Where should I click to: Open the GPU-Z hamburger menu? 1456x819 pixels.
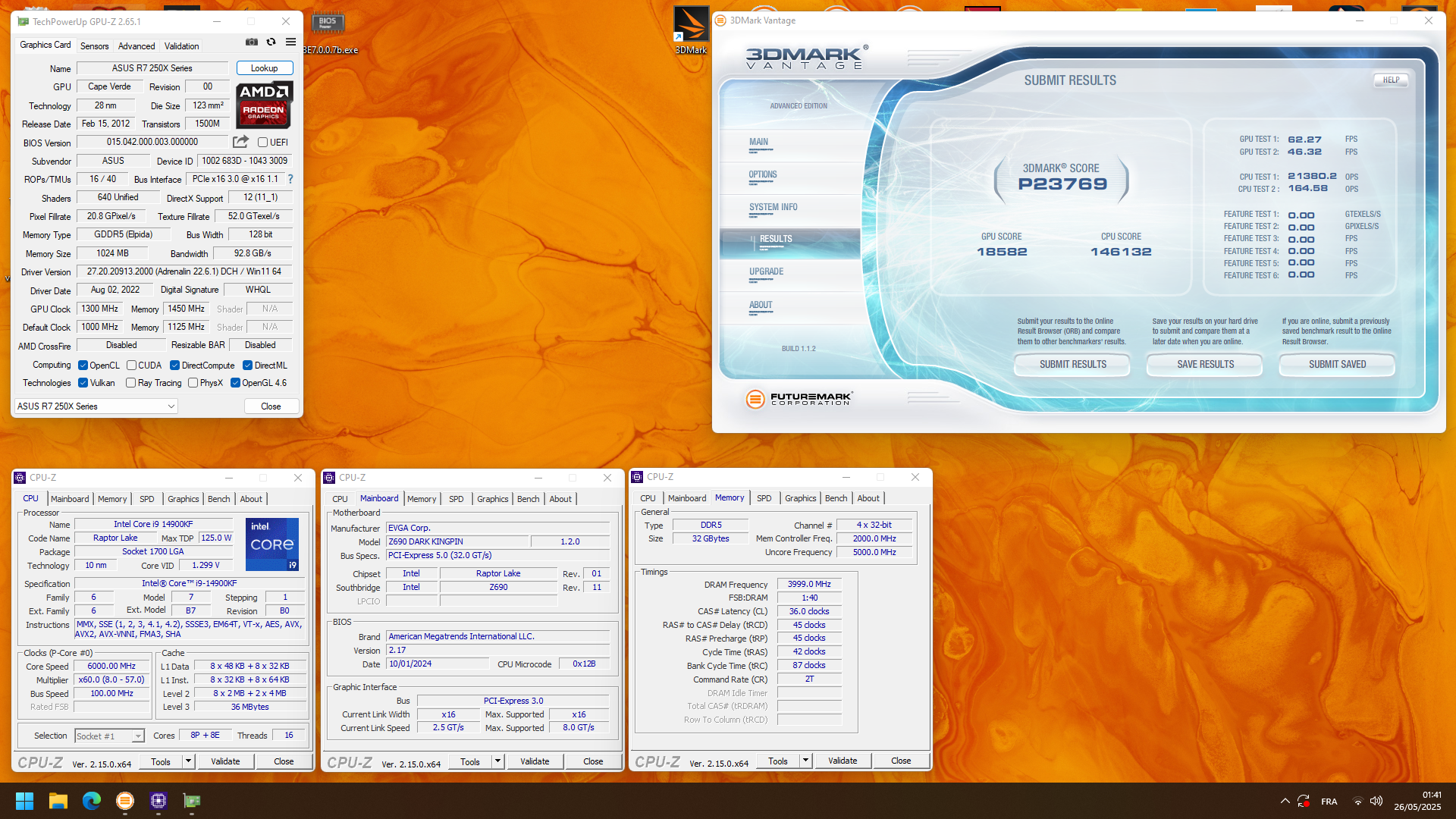coord(290,42)
